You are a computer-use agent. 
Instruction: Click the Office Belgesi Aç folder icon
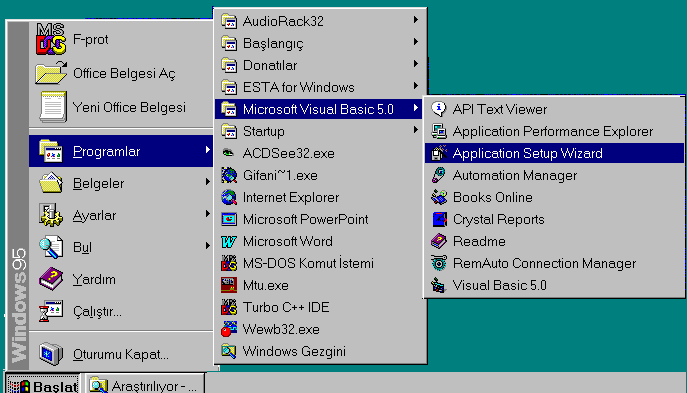point(51,73)
